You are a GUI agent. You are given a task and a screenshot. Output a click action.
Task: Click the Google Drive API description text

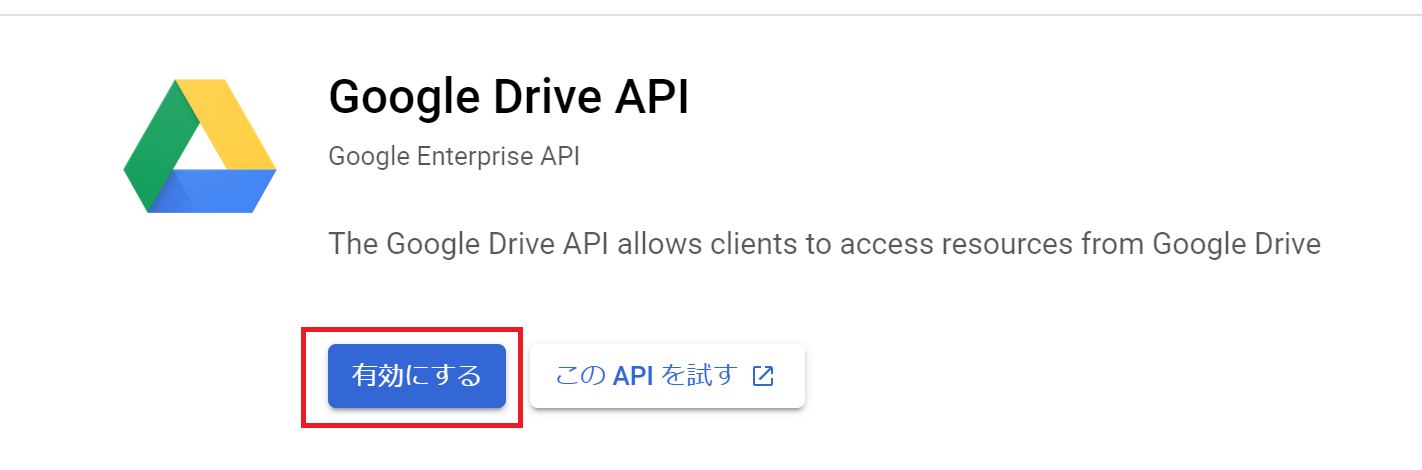pos(824,244)
